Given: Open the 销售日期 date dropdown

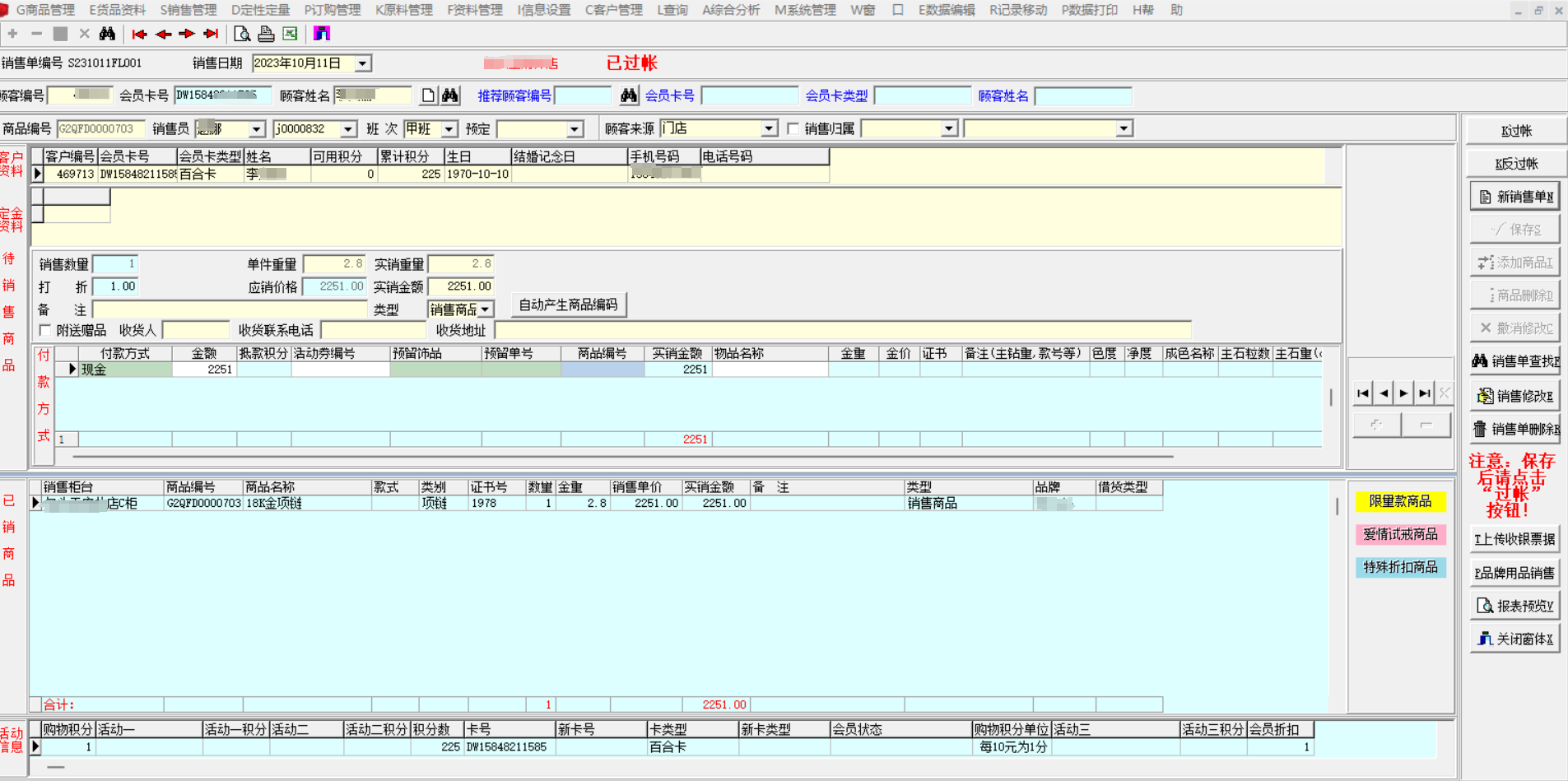Looking at the screenshot, I should (x=362, y=63).
